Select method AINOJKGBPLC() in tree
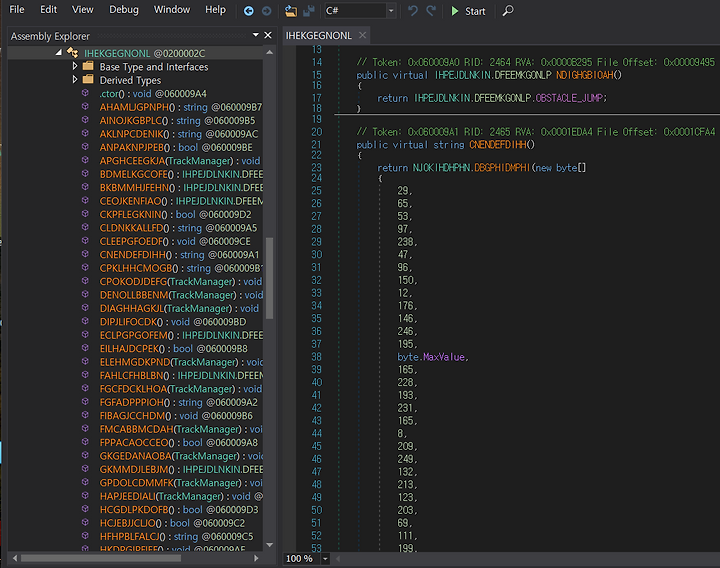Image resolution: width=720 pixels, height=568 pixels. tap(177, 121)
